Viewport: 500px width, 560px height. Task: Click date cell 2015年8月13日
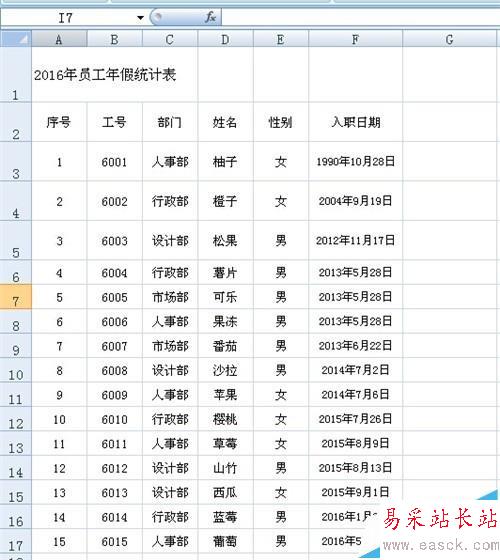point(355,468)
